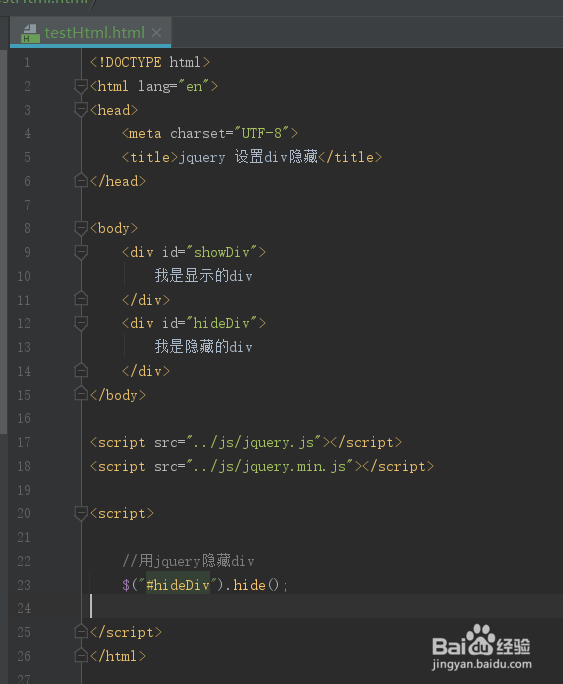Image resolution: width=563 pixels, height=684 pixels.
Task: Click fold end marker at line 11 </div>
Action: coord(81,299)
